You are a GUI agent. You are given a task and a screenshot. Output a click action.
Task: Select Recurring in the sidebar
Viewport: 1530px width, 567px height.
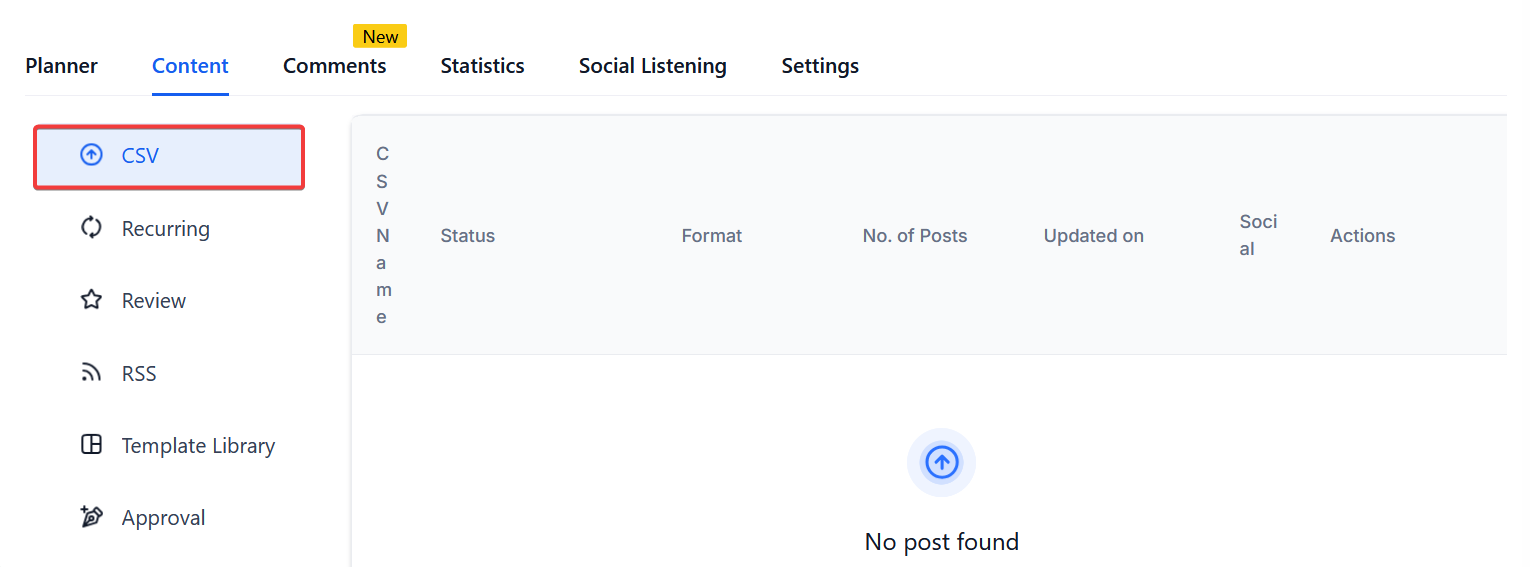165,229
